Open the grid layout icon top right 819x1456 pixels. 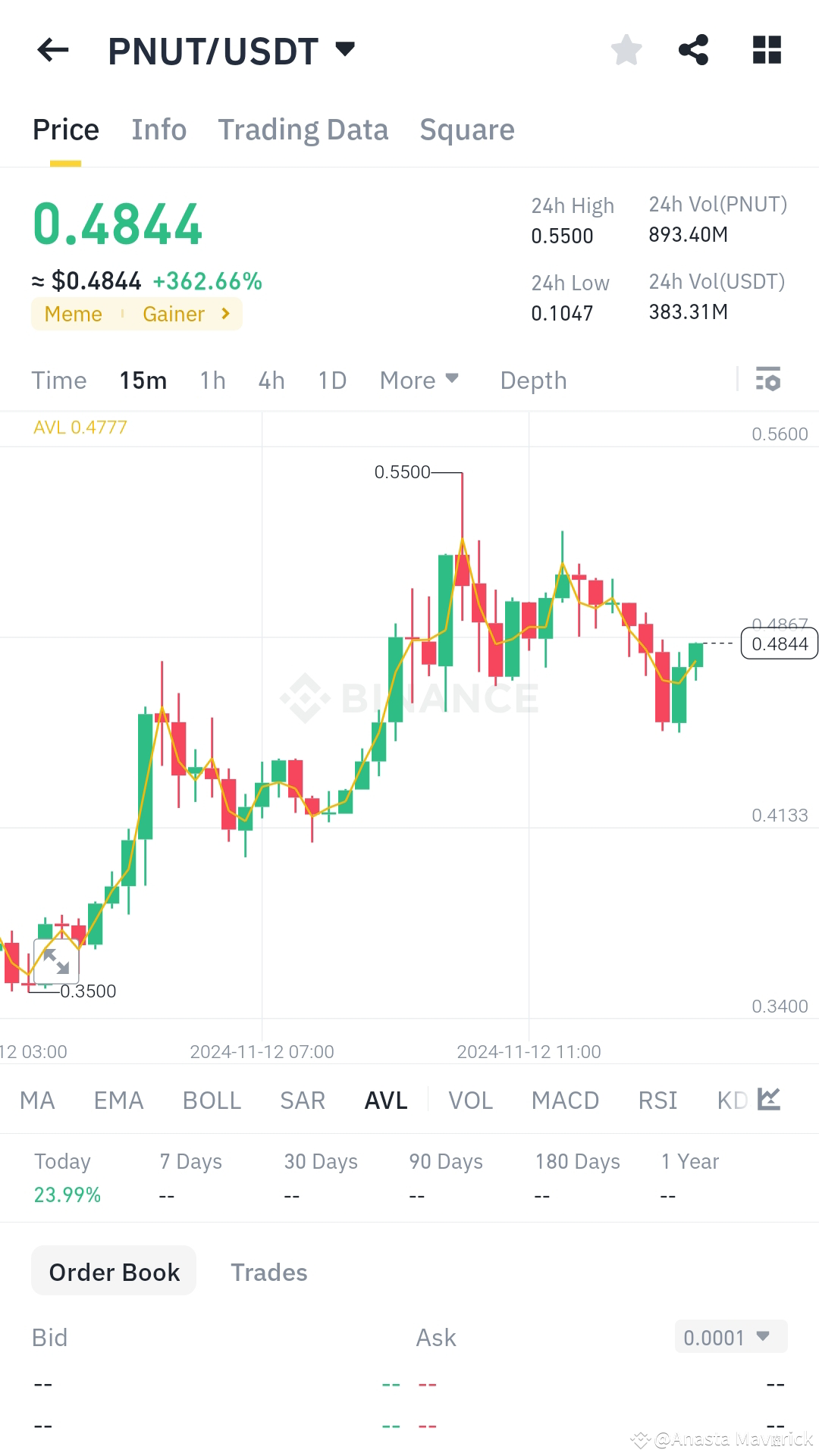766,50
